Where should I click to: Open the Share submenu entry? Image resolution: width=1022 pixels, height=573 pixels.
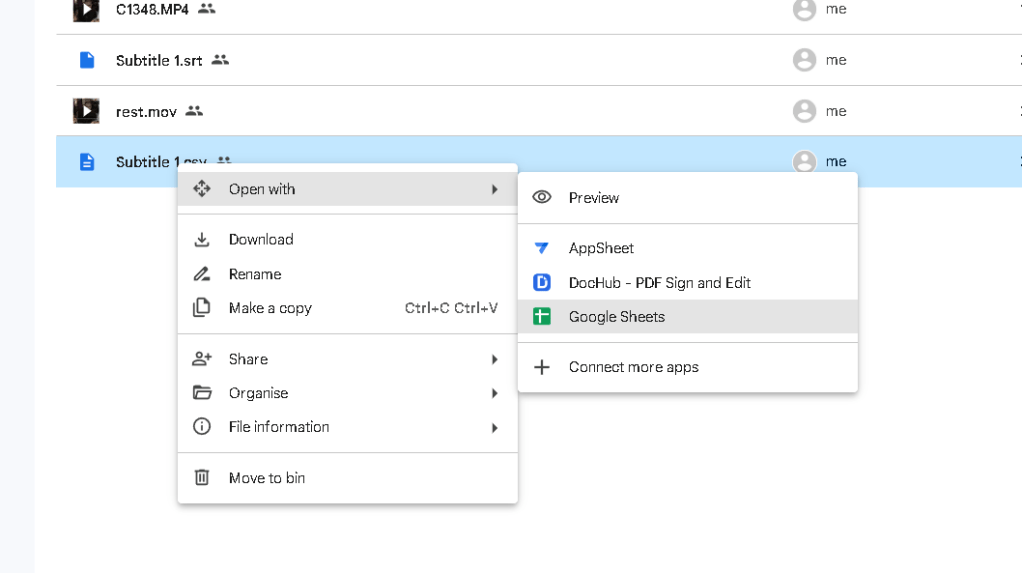347,359
